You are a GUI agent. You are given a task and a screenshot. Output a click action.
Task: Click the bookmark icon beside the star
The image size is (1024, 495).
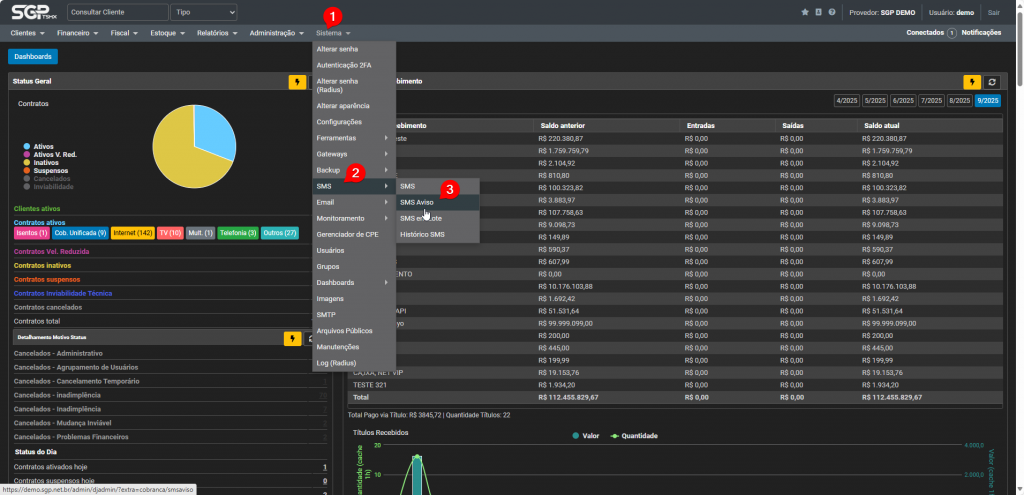818,12
